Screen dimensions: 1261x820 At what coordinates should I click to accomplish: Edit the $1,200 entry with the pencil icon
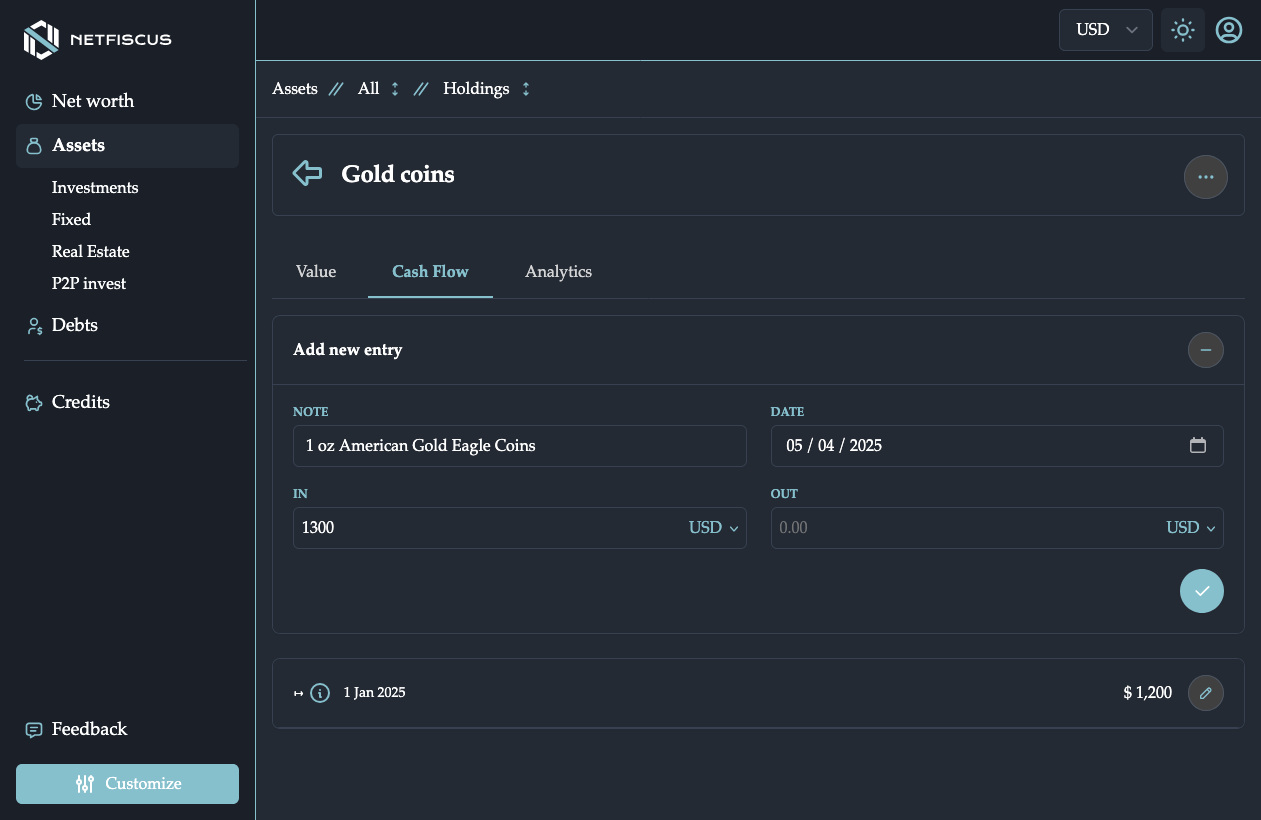click(x=1206, y=693)
